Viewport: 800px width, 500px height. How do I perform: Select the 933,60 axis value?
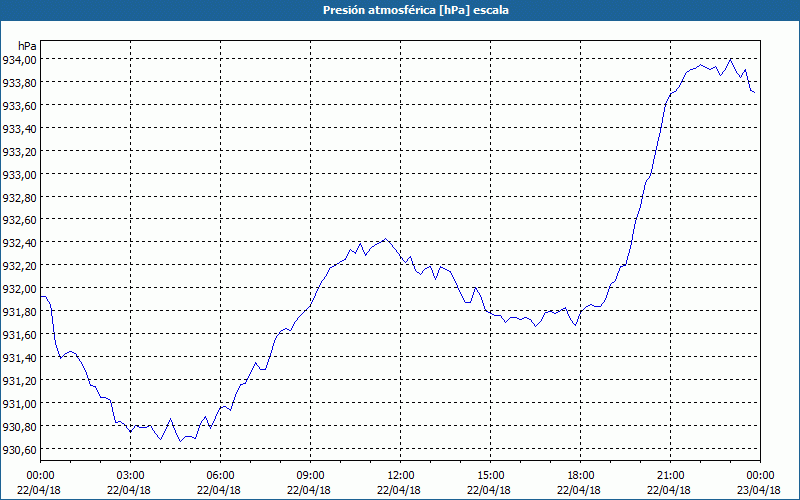coord(19,106)
